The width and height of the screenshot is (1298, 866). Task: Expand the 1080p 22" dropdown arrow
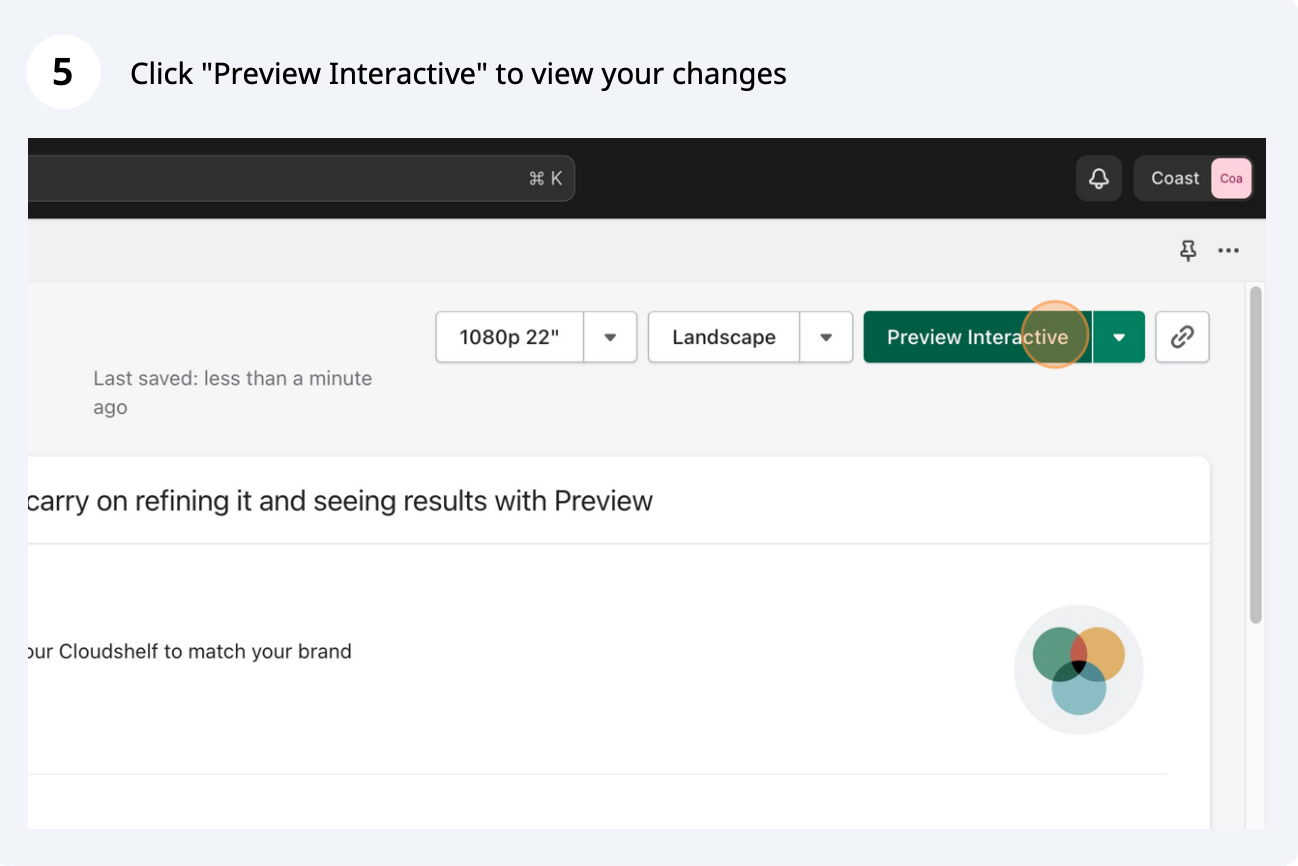610,337
